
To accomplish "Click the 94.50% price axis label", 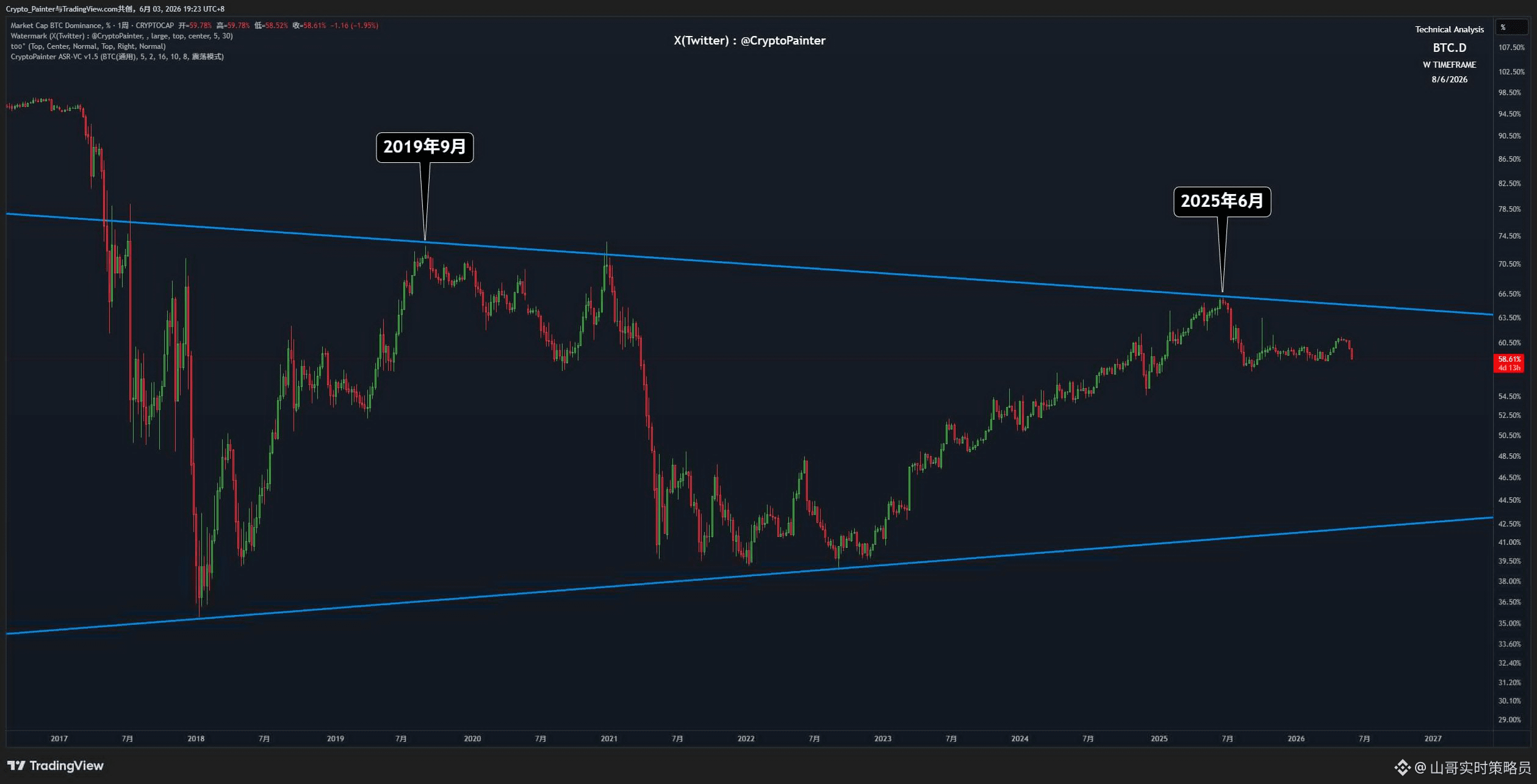I will point(1510,114).
